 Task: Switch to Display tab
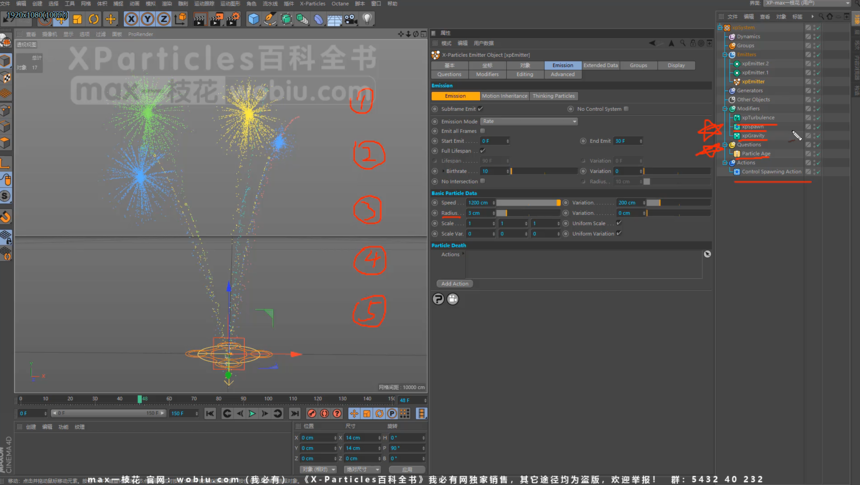point(676,65)
